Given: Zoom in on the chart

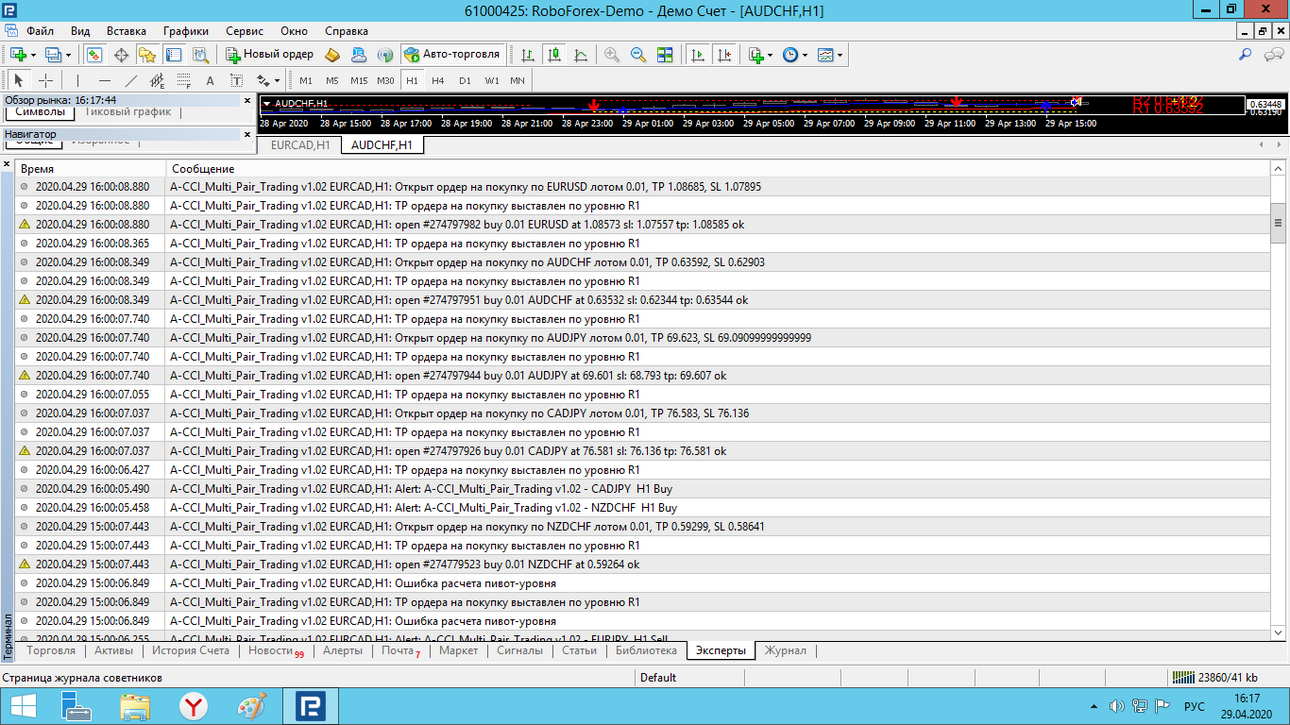Looking at the screenshot, I should coord(611,54).
